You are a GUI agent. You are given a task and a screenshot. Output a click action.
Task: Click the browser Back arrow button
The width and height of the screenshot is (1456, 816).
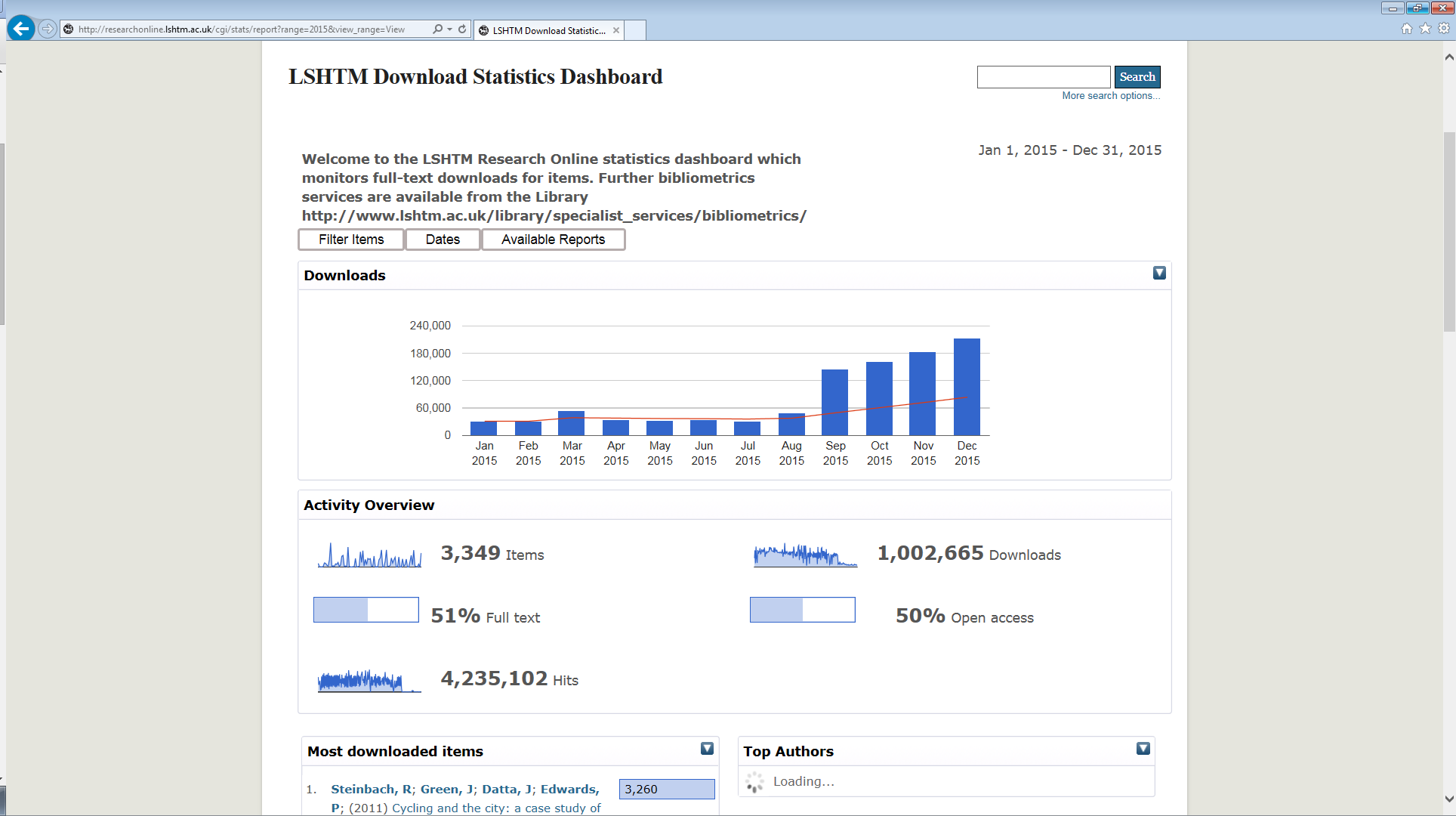pos(21,29)
